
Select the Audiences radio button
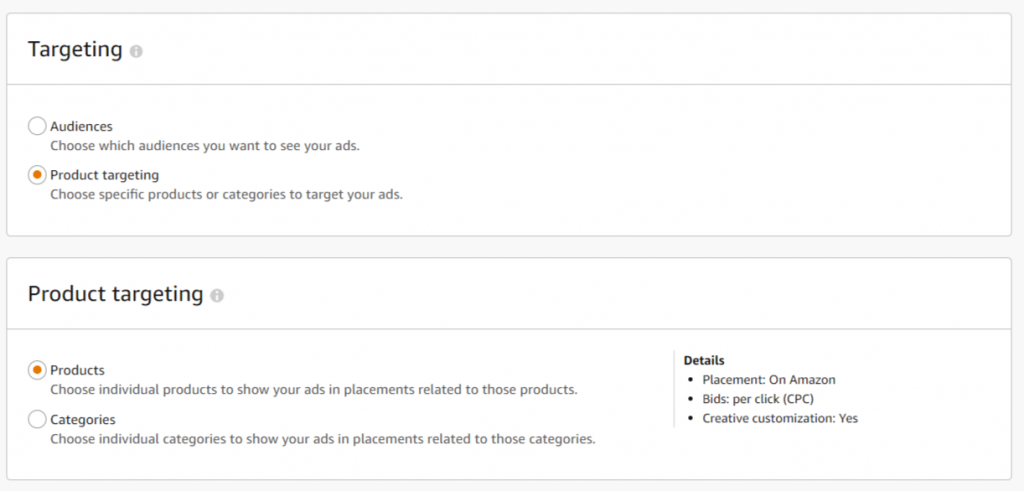coord(37,126)
